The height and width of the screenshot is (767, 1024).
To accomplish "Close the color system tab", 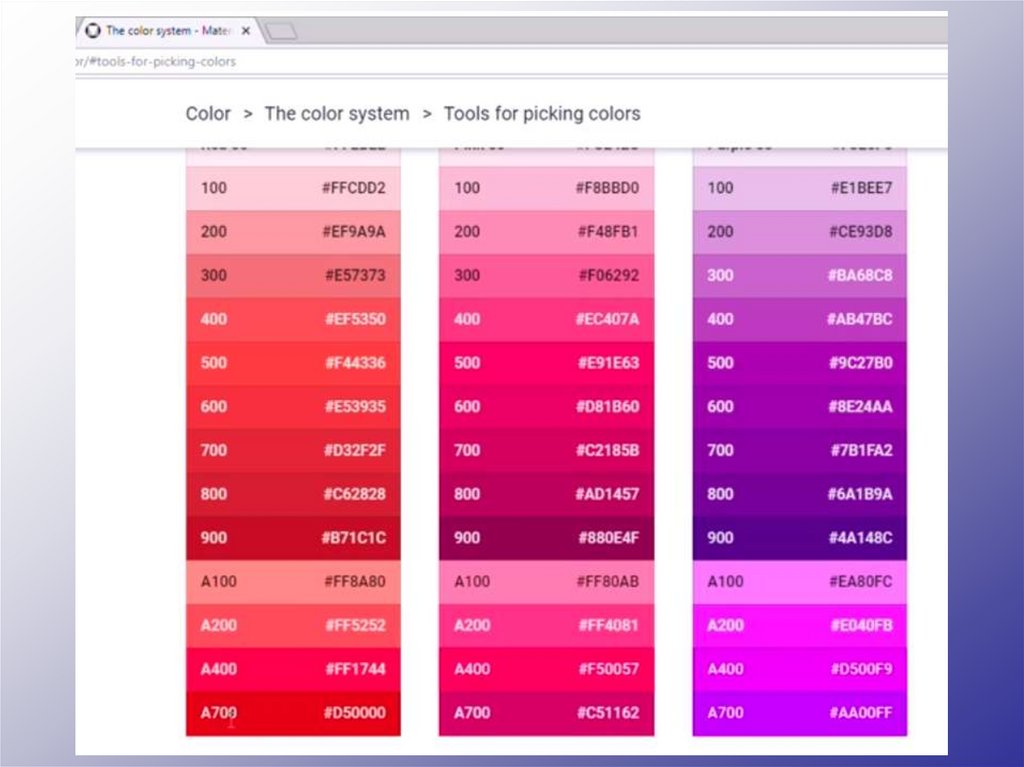I will tap(246, 31).
